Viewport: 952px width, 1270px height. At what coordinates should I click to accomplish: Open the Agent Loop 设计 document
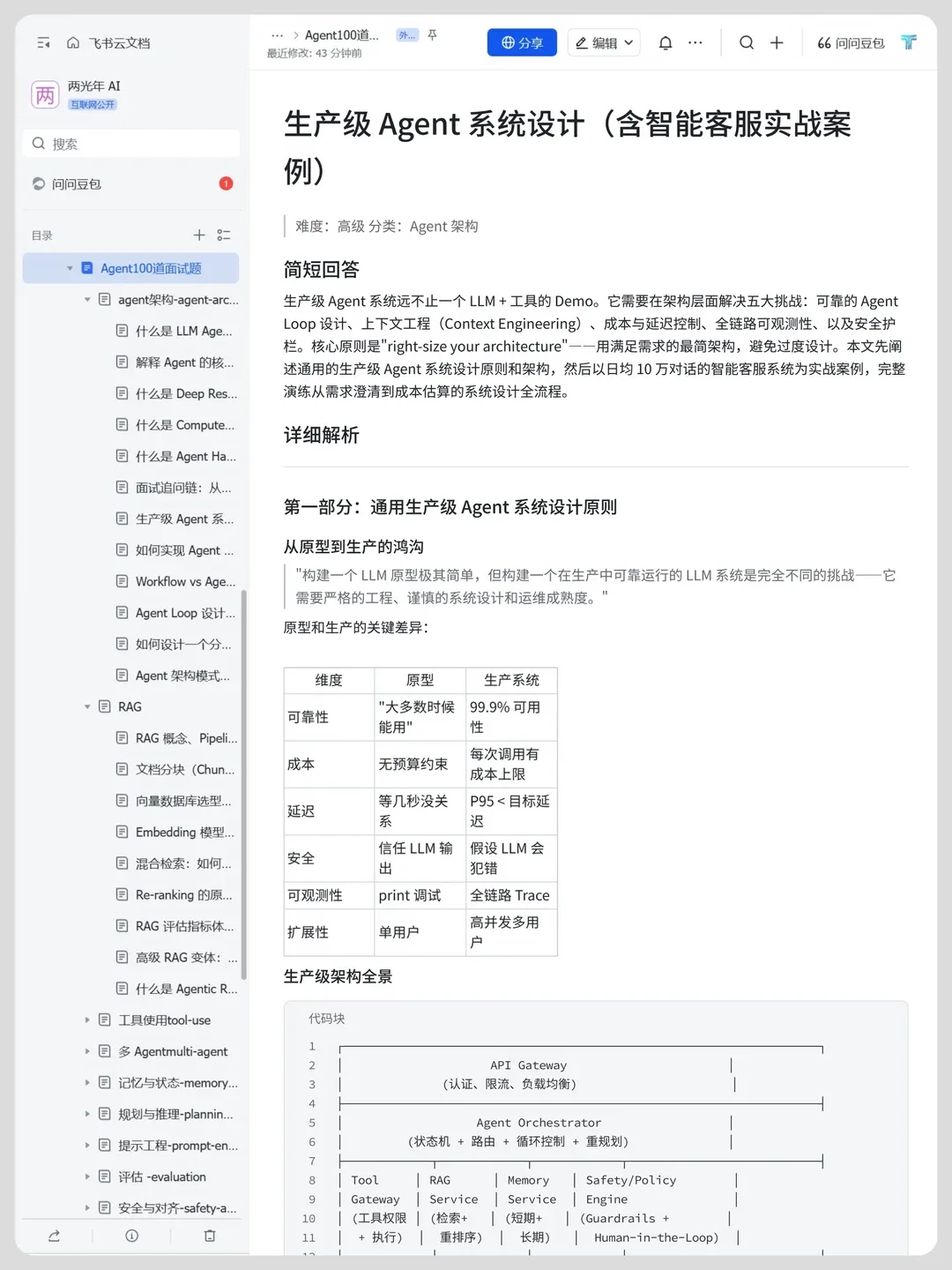185,613
